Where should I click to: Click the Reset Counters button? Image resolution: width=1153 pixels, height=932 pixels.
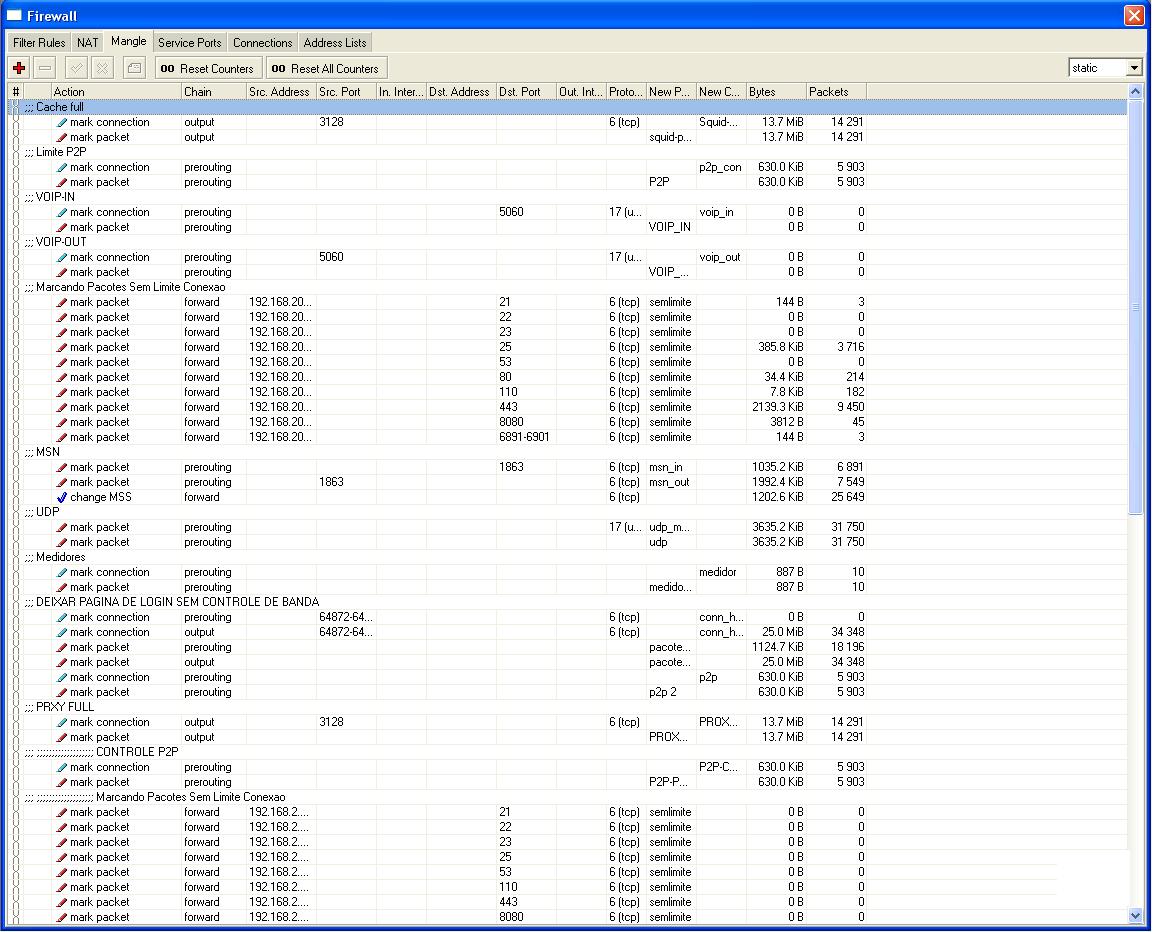coord(207,68)
